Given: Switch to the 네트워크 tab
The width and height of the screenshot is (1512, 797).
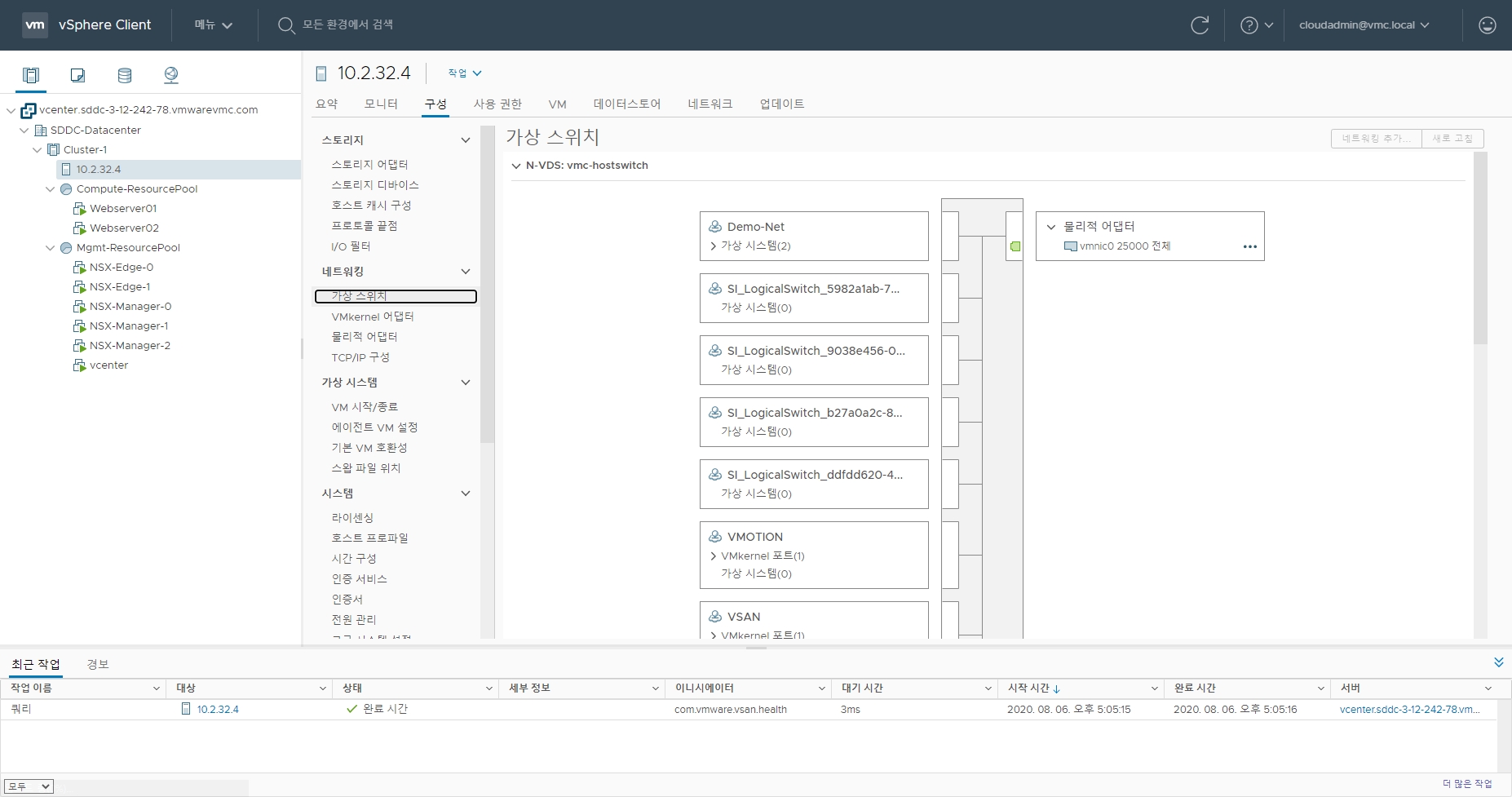Looking at the screenshot, I should coord(710,104).
